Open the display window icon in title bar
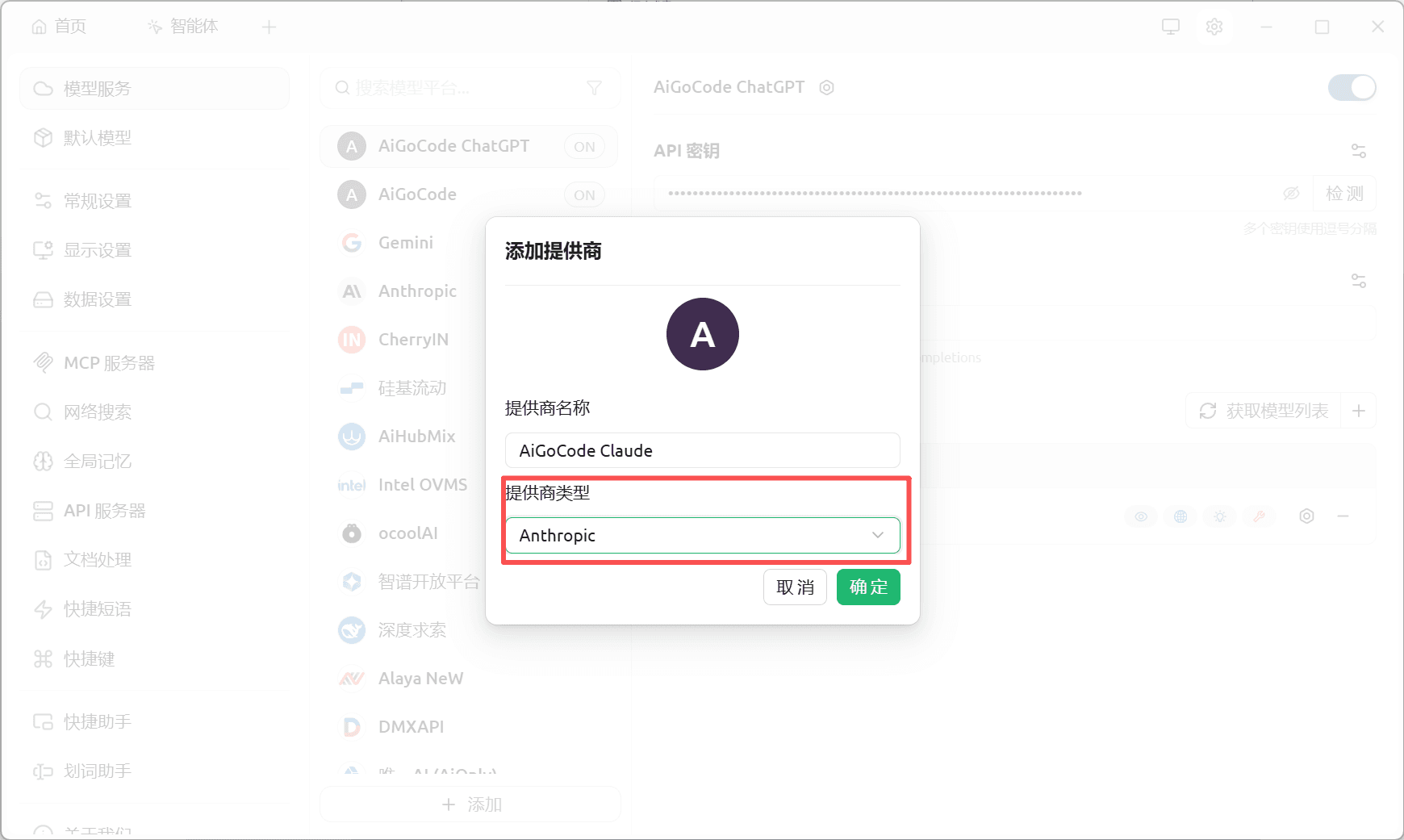This screenshot has height=840, width=1404. (1170, 27)
